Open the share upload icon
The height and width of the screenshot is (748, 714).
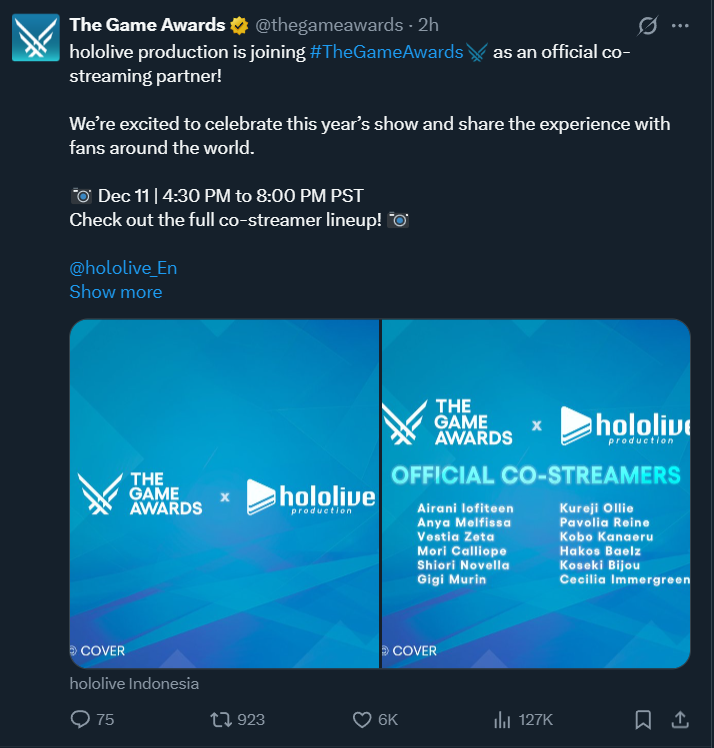click(680, 719)
